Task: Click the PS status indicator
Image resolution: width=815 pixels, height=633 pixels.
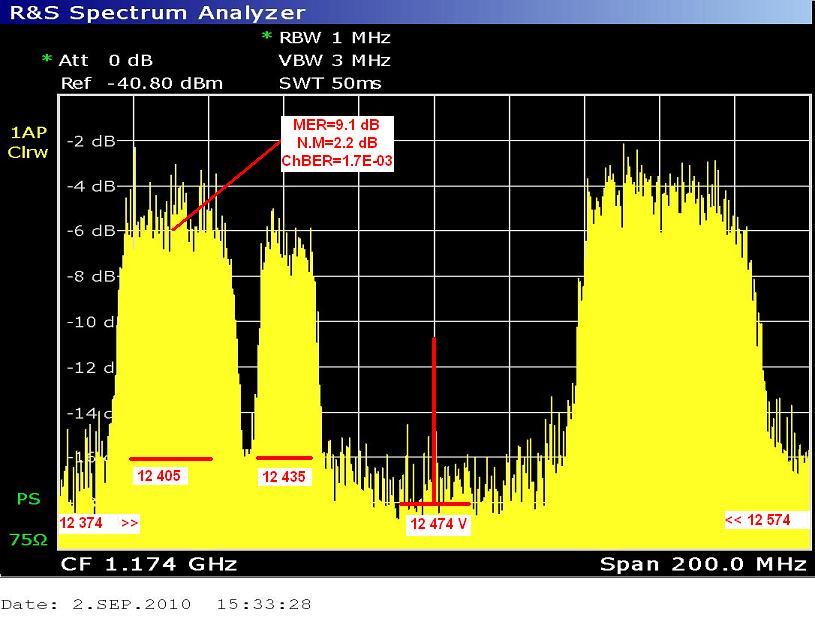Action: [27, 498]
